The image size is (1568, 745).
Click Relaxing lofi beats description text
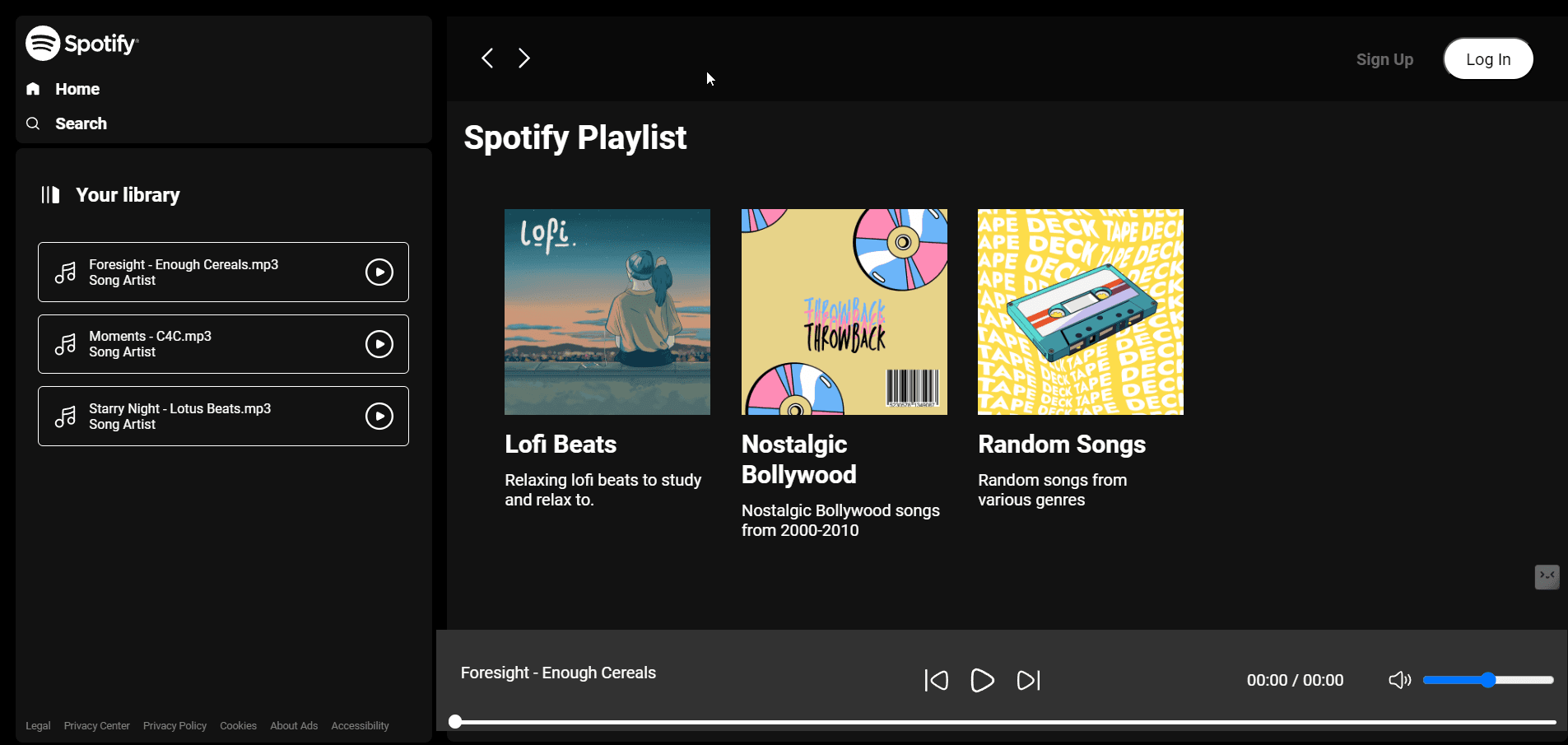[x=603, y=490]
